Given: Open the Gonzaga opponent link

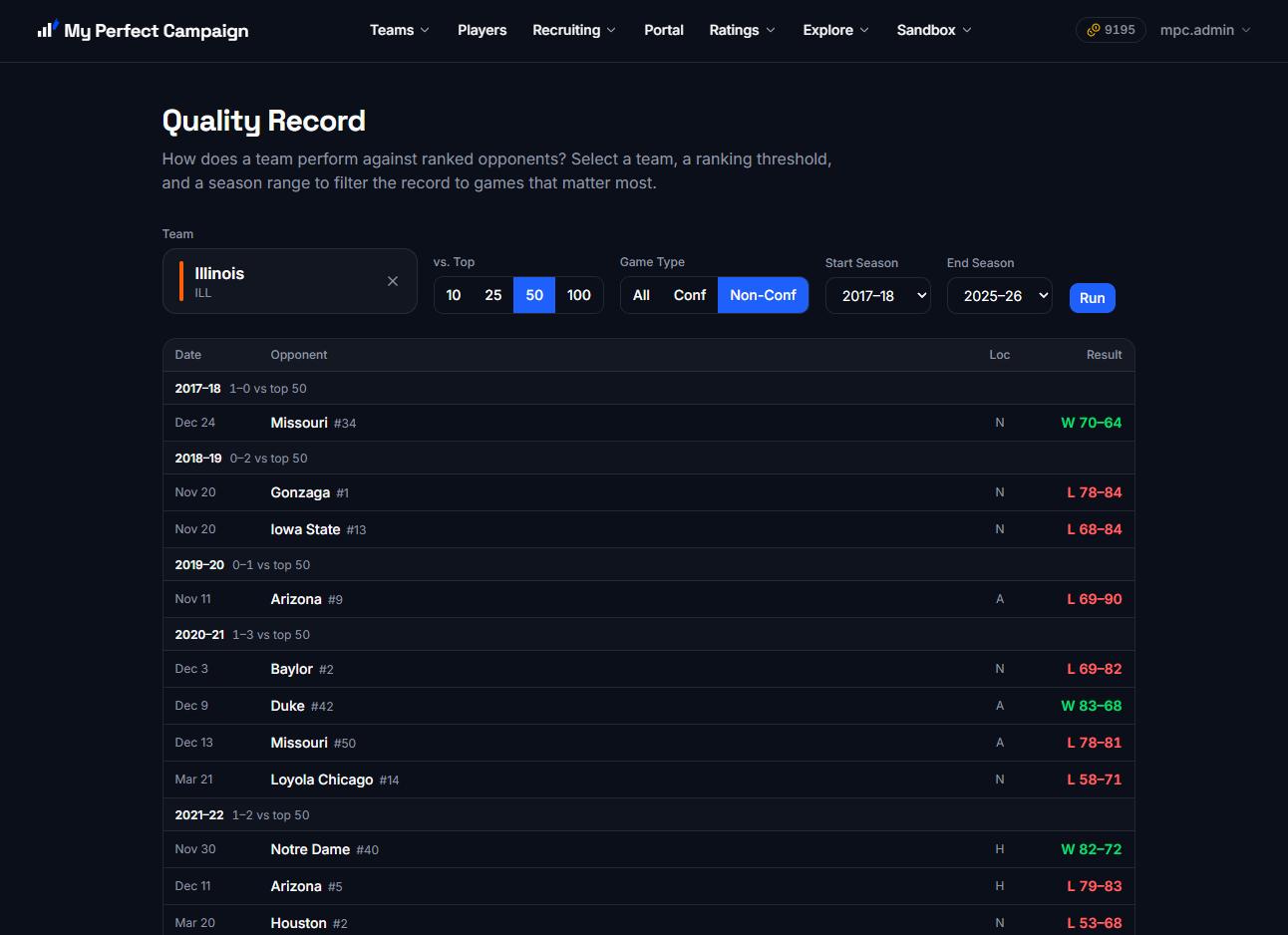Looking at the screenshot, I should (300, 492).
